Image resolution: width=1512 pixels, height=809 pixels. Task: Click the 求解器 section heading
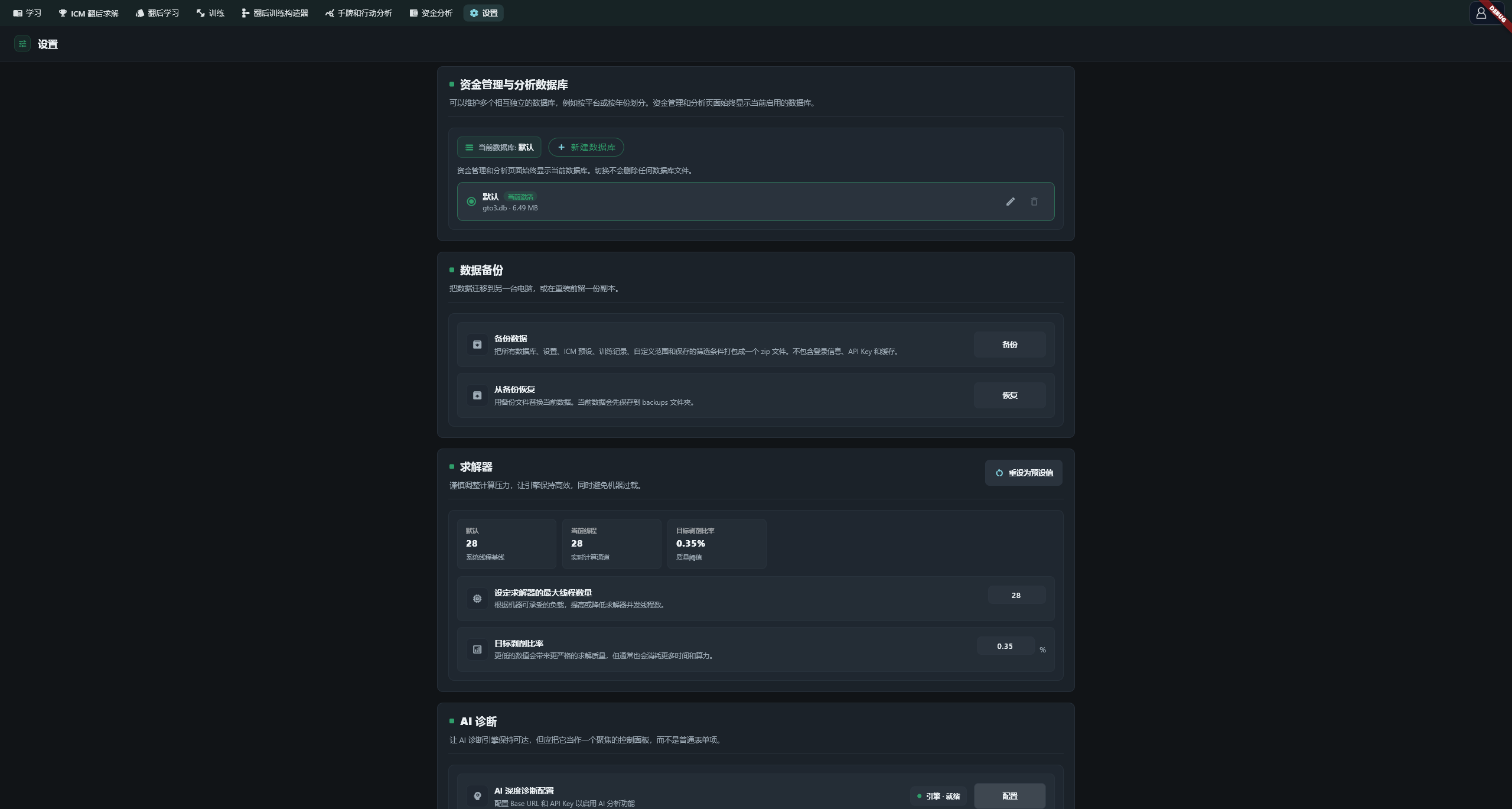pyautogui.click(x=476, y=467)
